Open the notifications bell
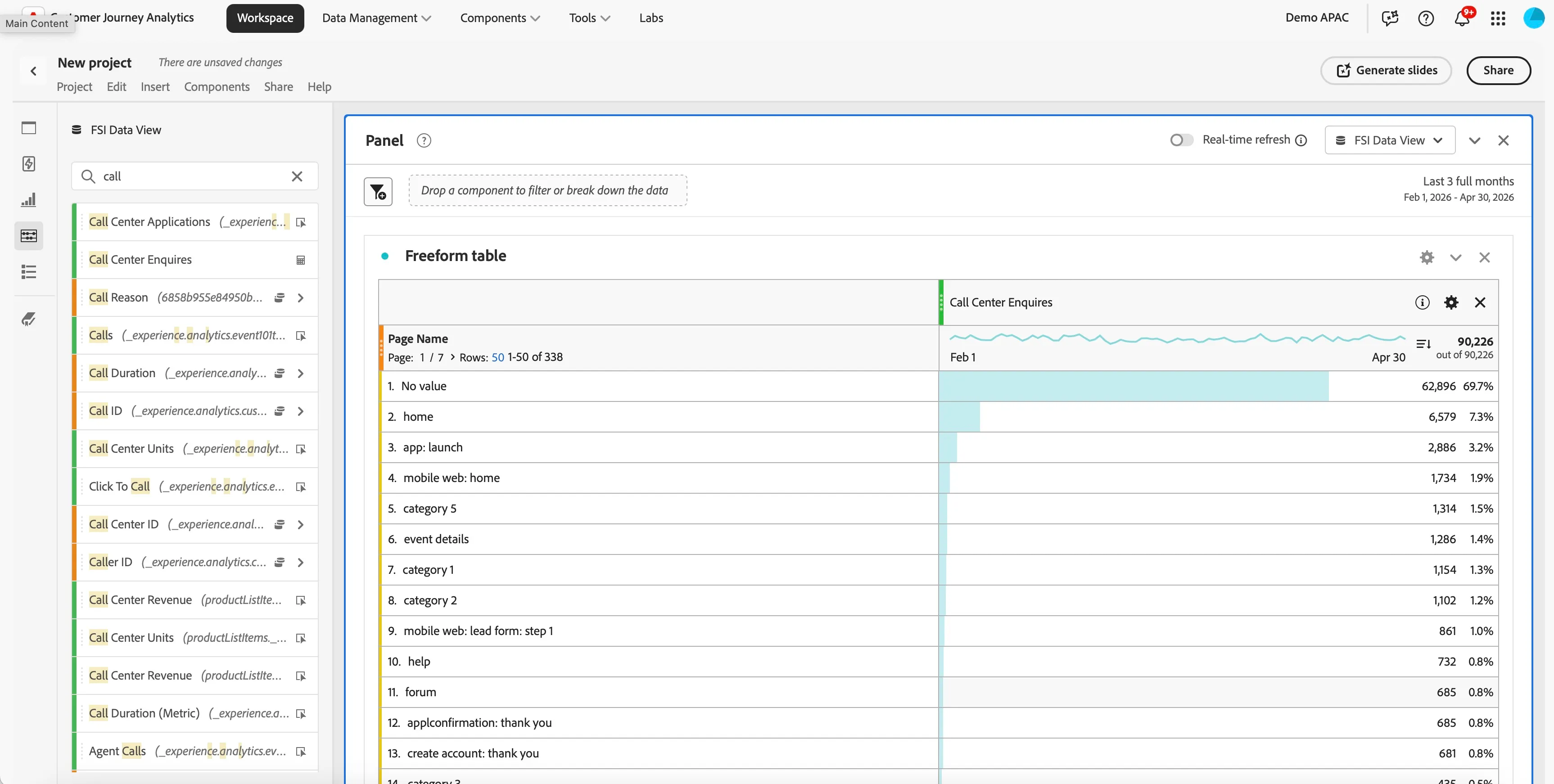Viewport: 1554px width, 784px height. (1462, 18)
